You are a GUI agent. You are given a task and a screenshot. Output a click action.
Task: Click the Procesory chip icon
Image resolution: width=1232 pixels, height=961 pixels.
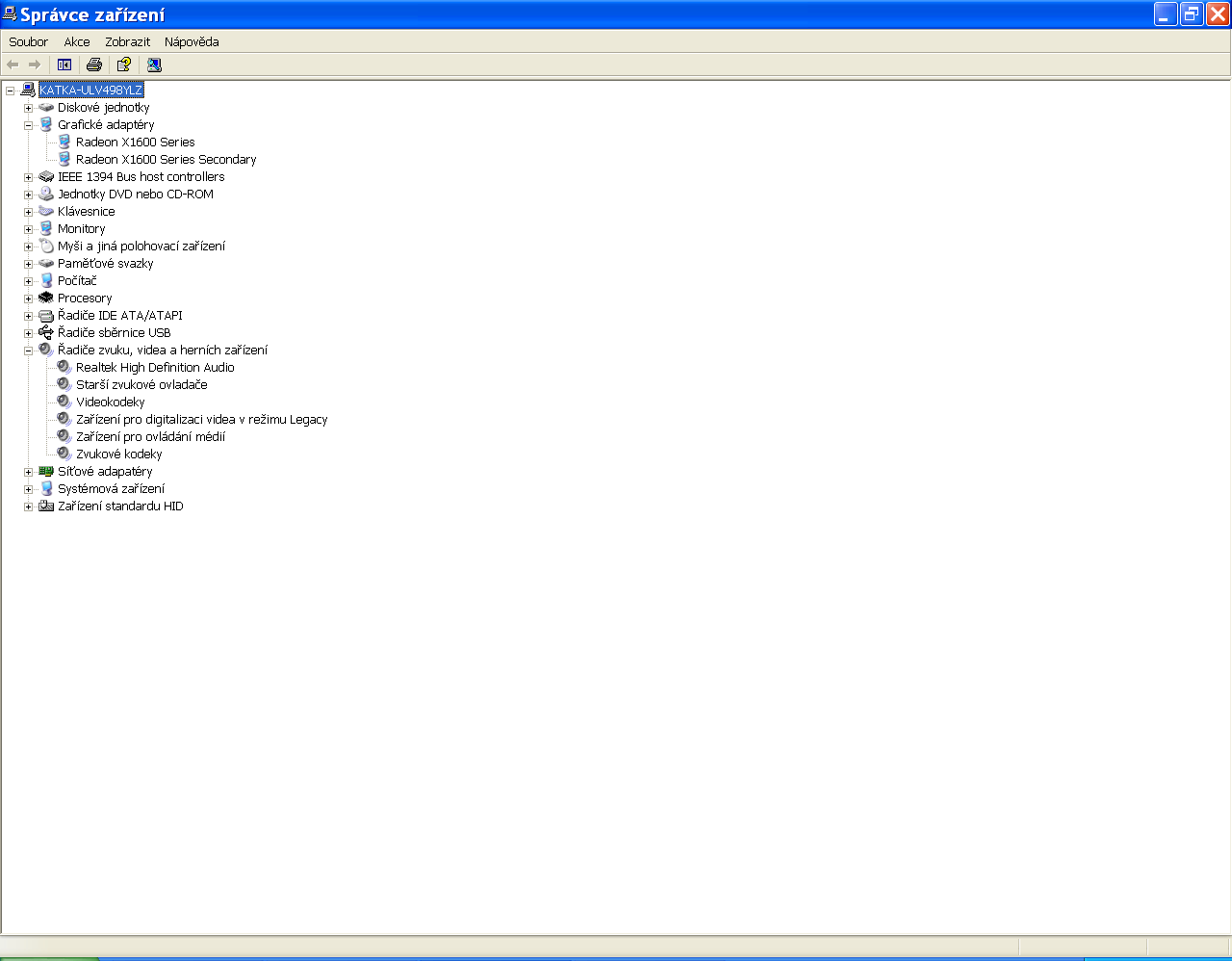tap(46, 298)
